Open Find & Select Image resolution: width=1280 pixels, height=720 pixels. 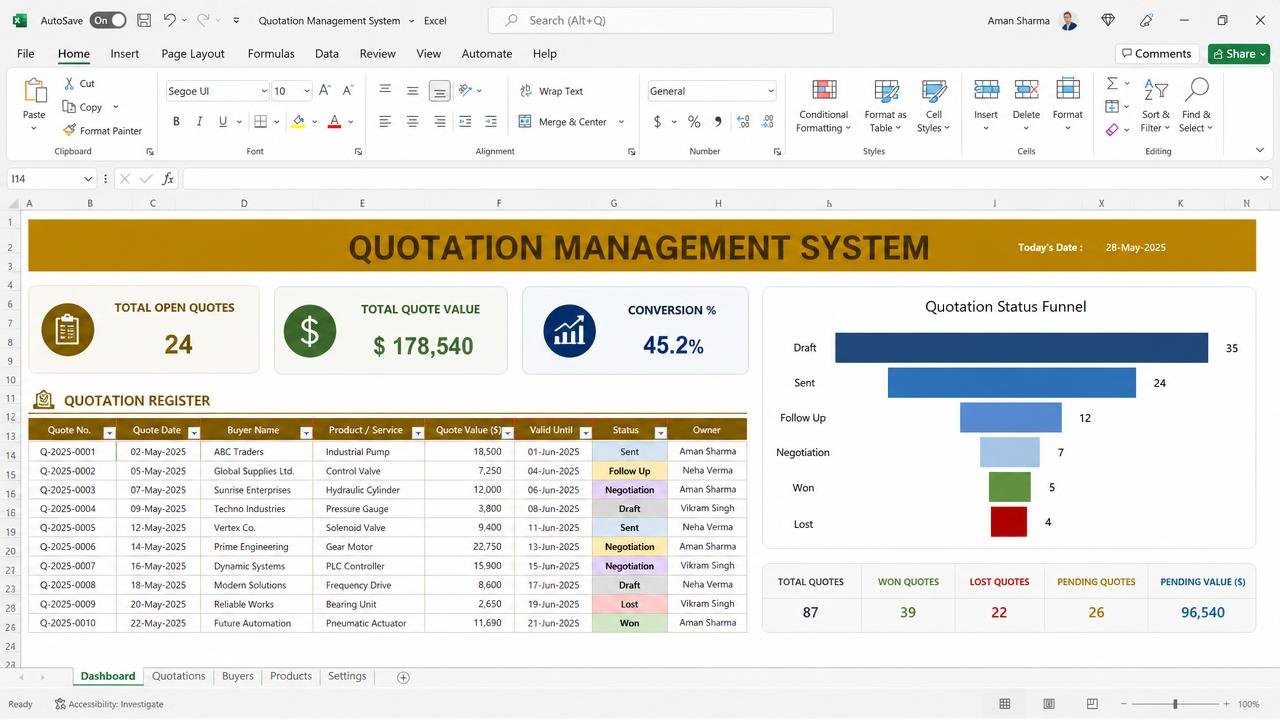(x=1196, y=106)
